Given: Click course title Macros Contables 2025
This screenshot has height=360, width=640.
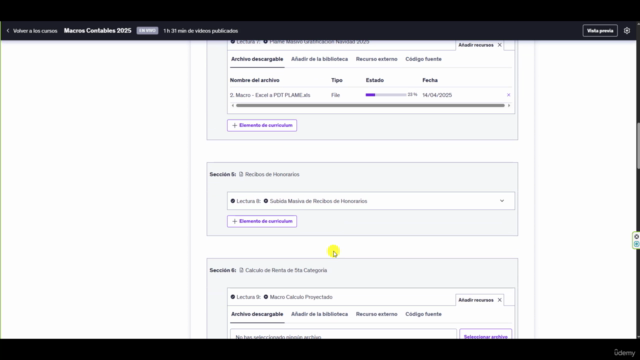Looking at the screenshot, I should coord(98,31).
